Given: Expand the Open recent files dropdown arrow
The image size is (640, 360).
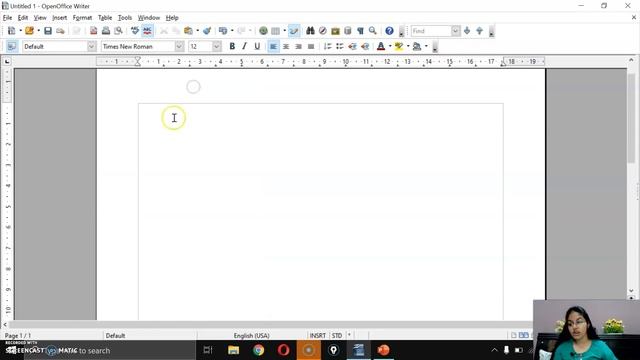Looking at the screenshot, I should coord(38,31).
